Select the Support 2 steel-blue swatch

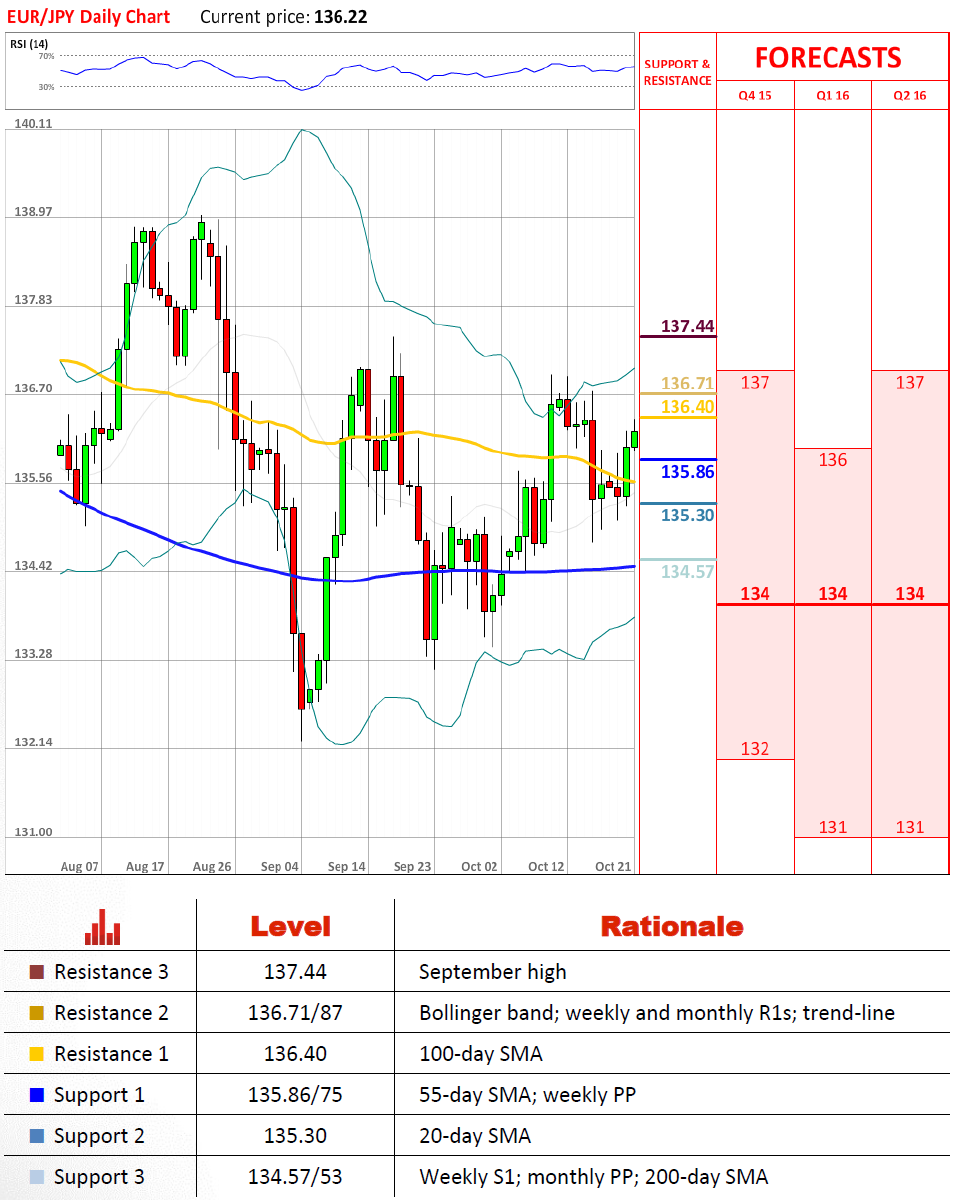pos(37,1136)
